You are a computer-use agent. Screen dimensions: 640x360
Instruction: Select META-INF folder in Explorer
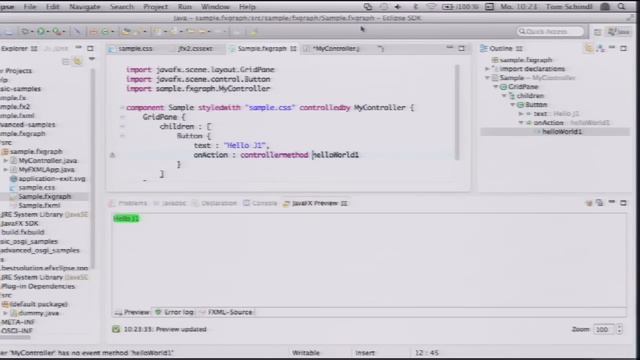point(17,322)
